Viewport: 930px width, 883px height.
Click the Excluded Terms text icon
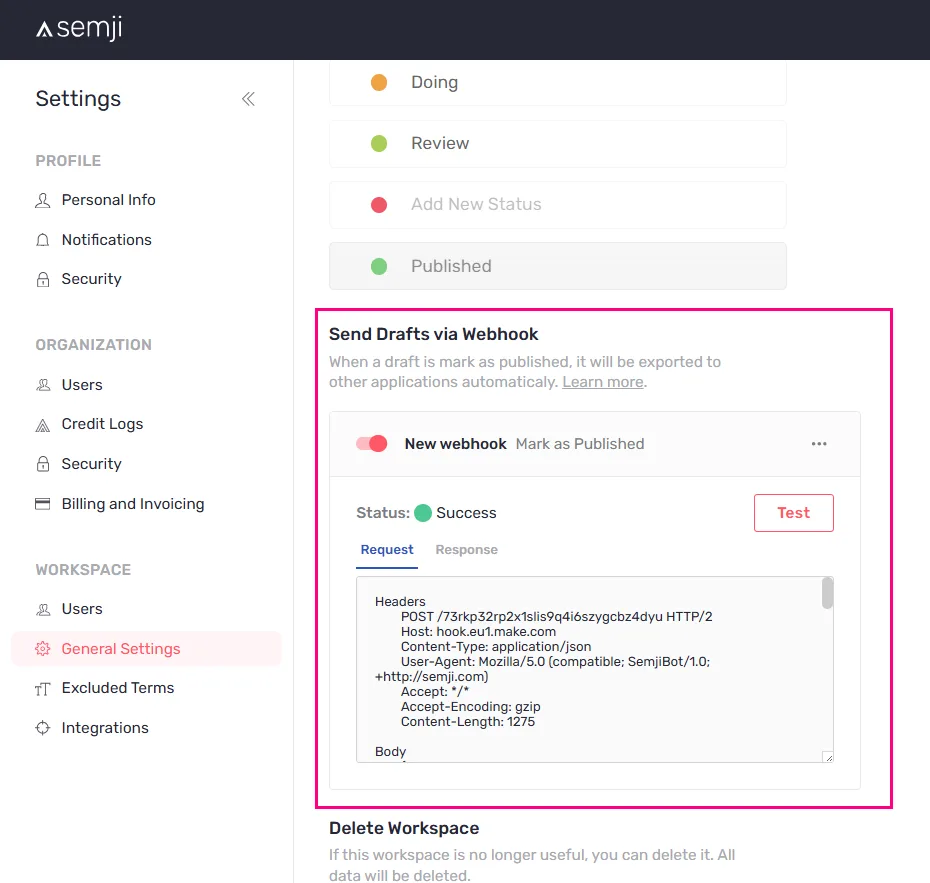(43, 689)
